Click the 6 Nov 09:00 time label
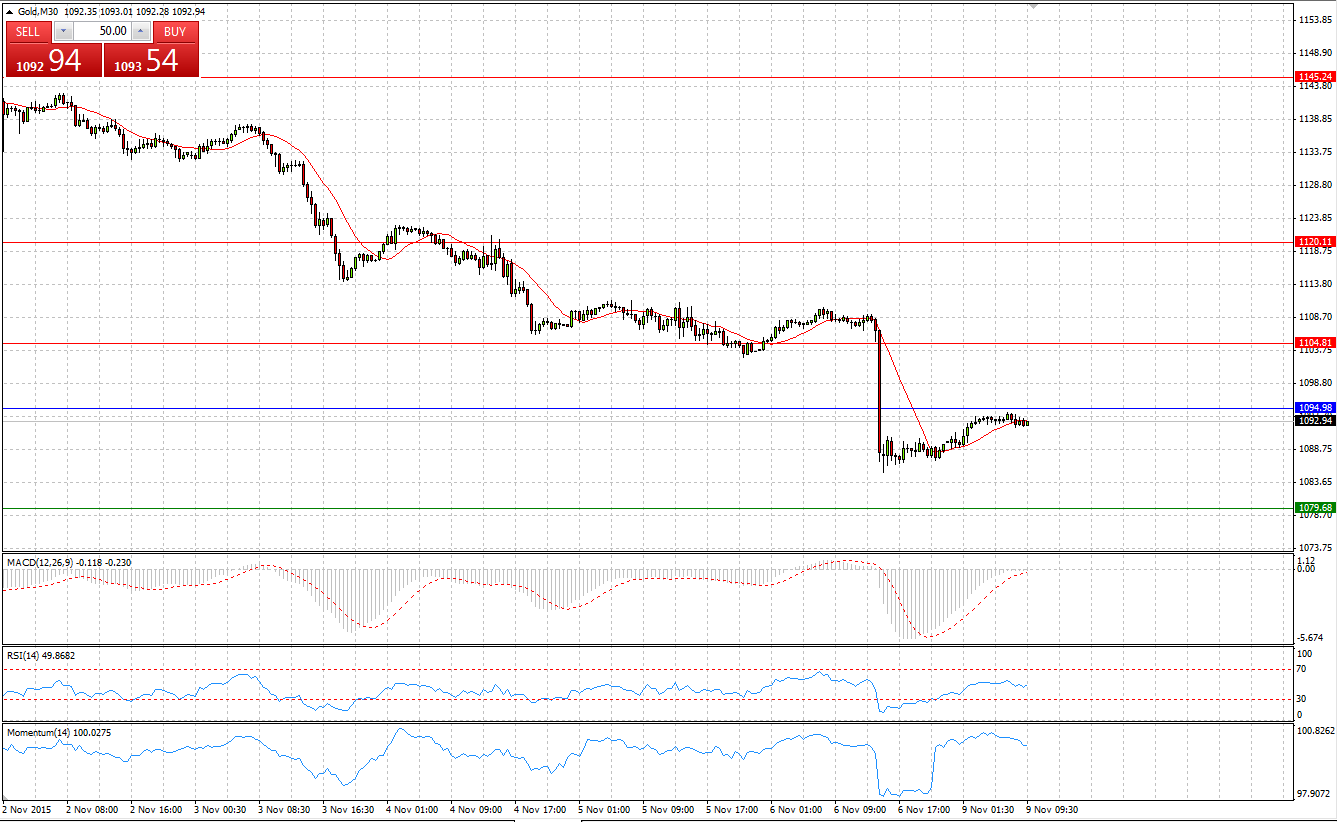 (x=861, y=808)
